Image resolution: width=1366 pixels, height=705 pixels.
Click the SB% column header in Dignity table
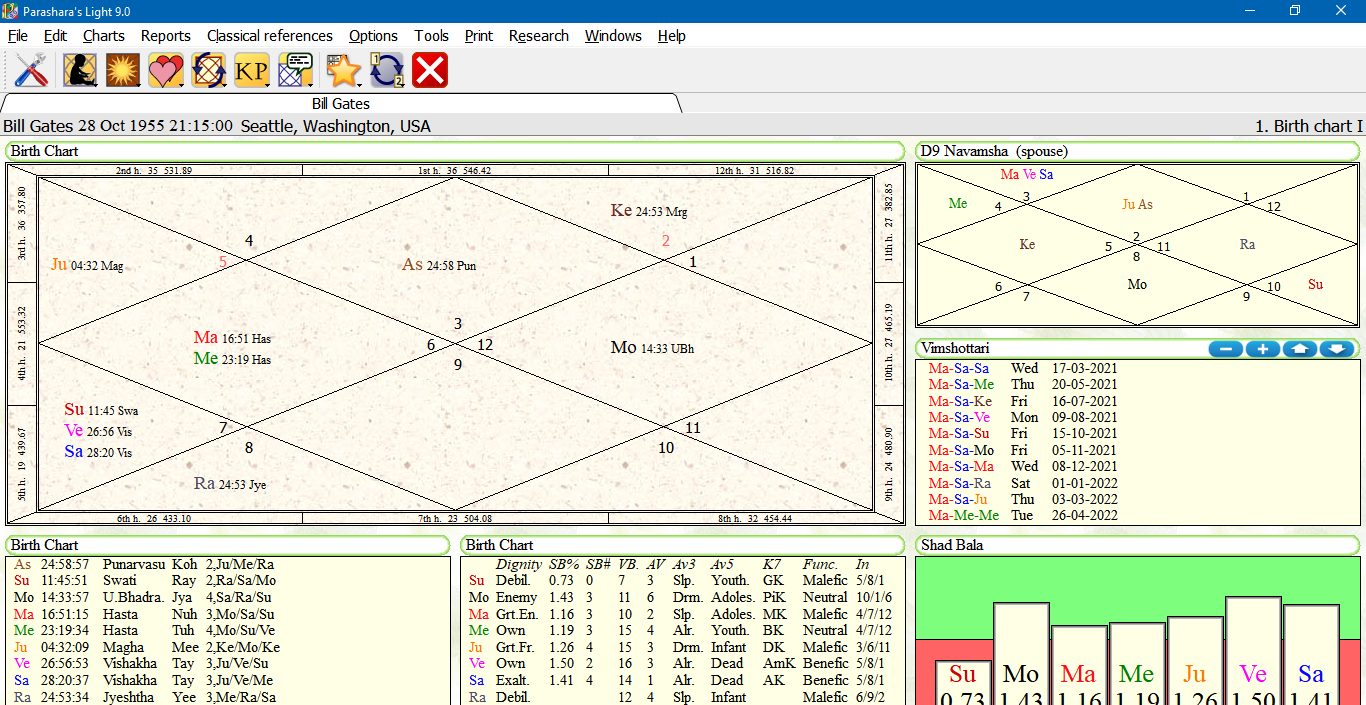click(x=564, y=565)
